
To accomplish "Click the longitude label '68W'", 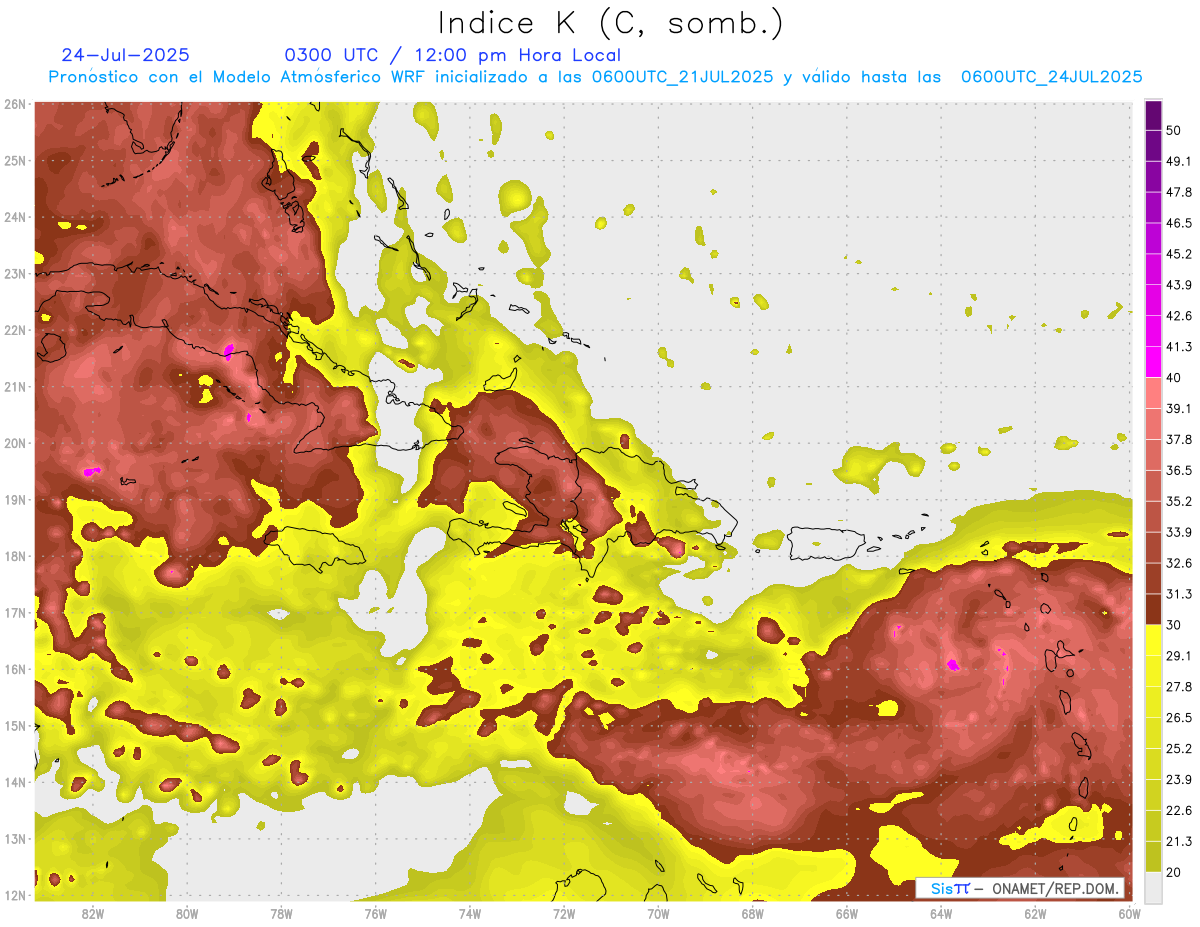I will pyautogui.click(x=753, y=914).
